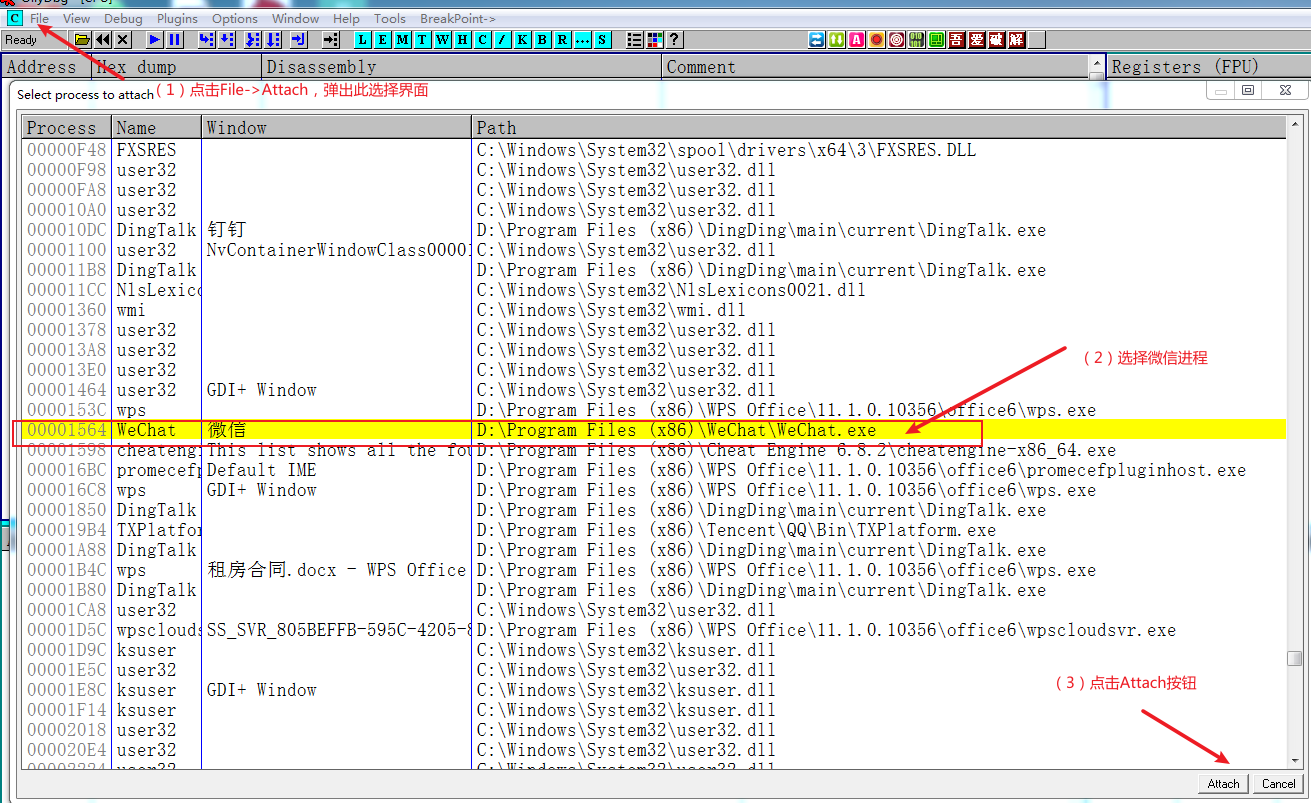Sort list by Name column header
The width and height of the screenshot is (1311, 803).
(x=156, y=128)
